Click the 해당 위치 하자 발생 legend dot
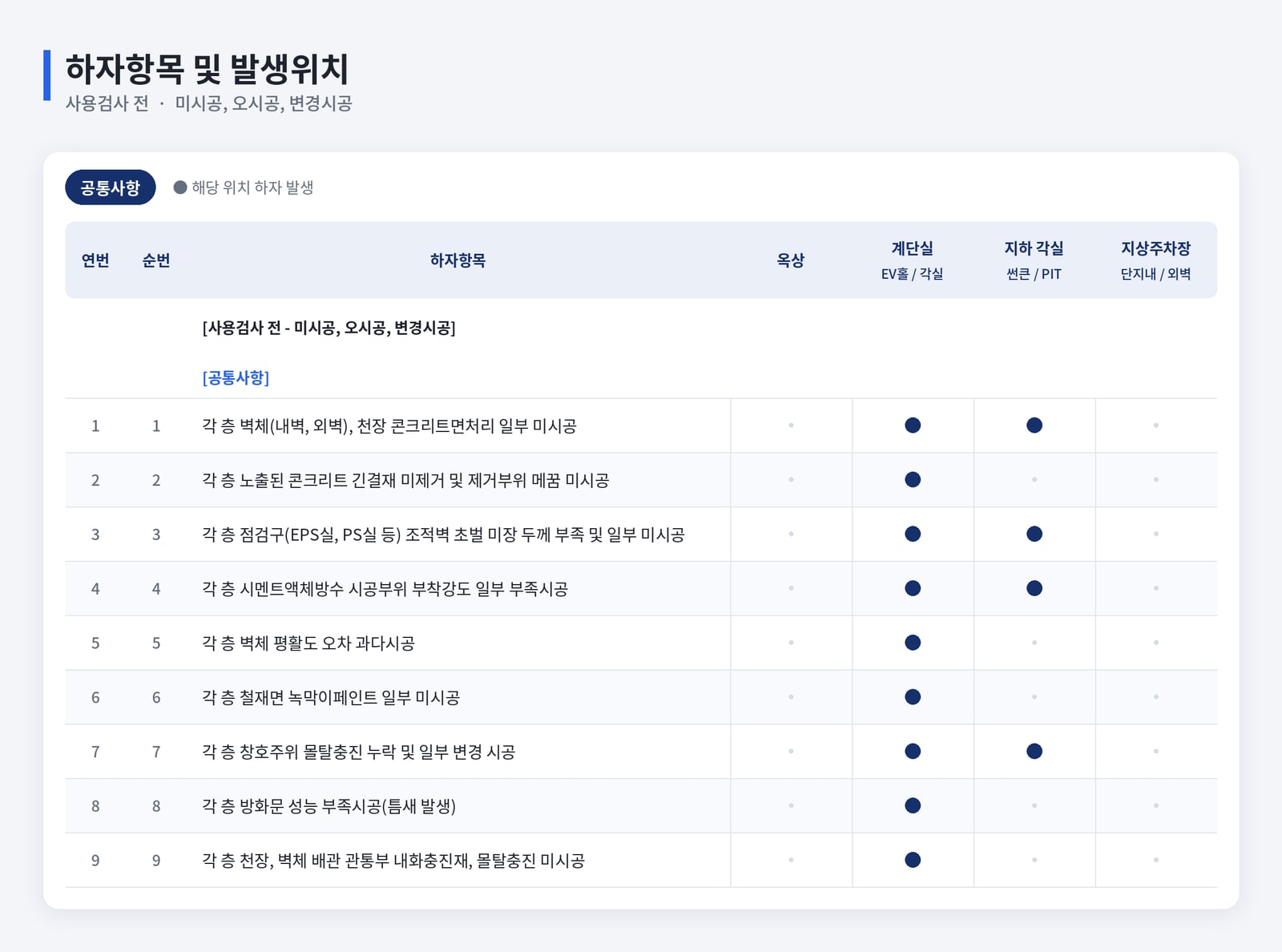The width and height of the screenshot is (1282, 952). (x=180, y=188)
